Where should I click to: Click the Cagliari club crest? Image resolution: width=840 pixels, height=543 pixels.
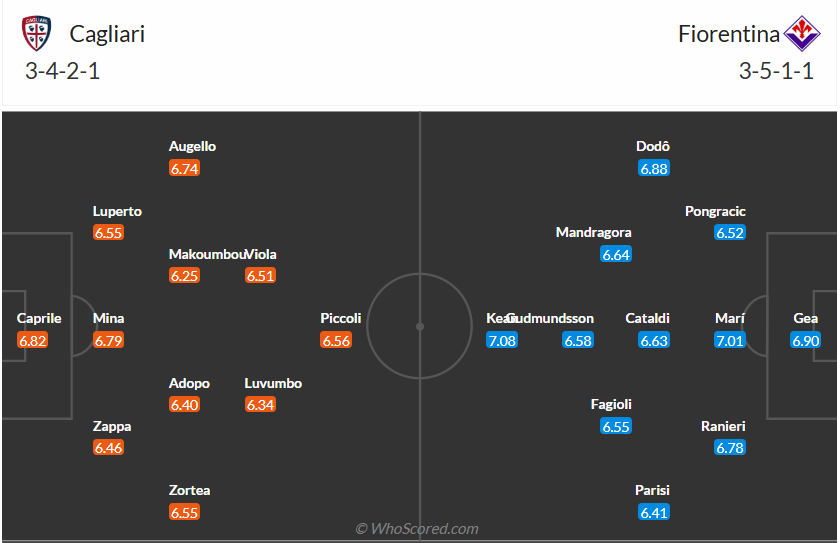click(x=38, y=34)
